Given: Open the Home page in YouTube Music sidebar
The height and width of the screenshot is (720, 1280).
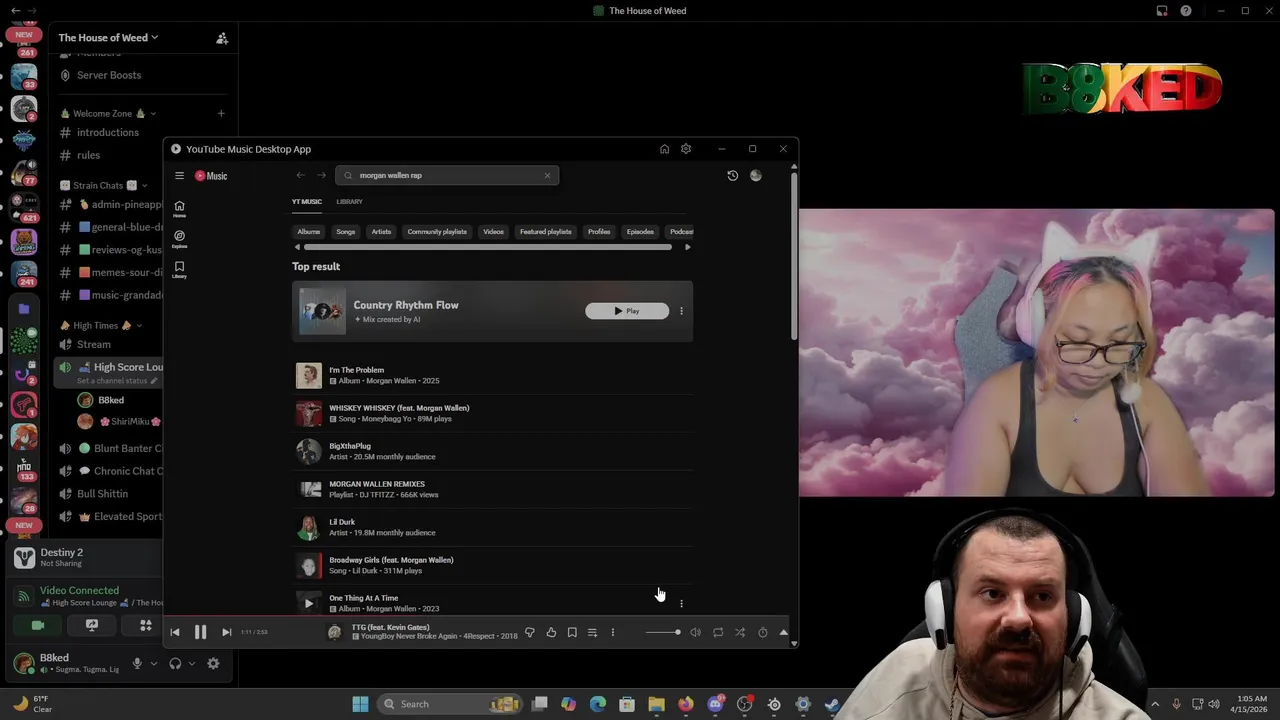Looking at the screenshot, I should click(179, 208).
